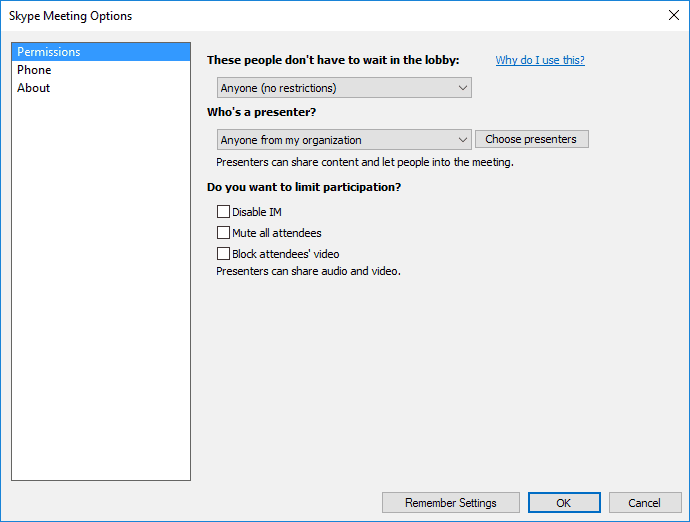Click the Choose presenters button
The height and width of the screenshot is (522, 690).
coord(531,140)
